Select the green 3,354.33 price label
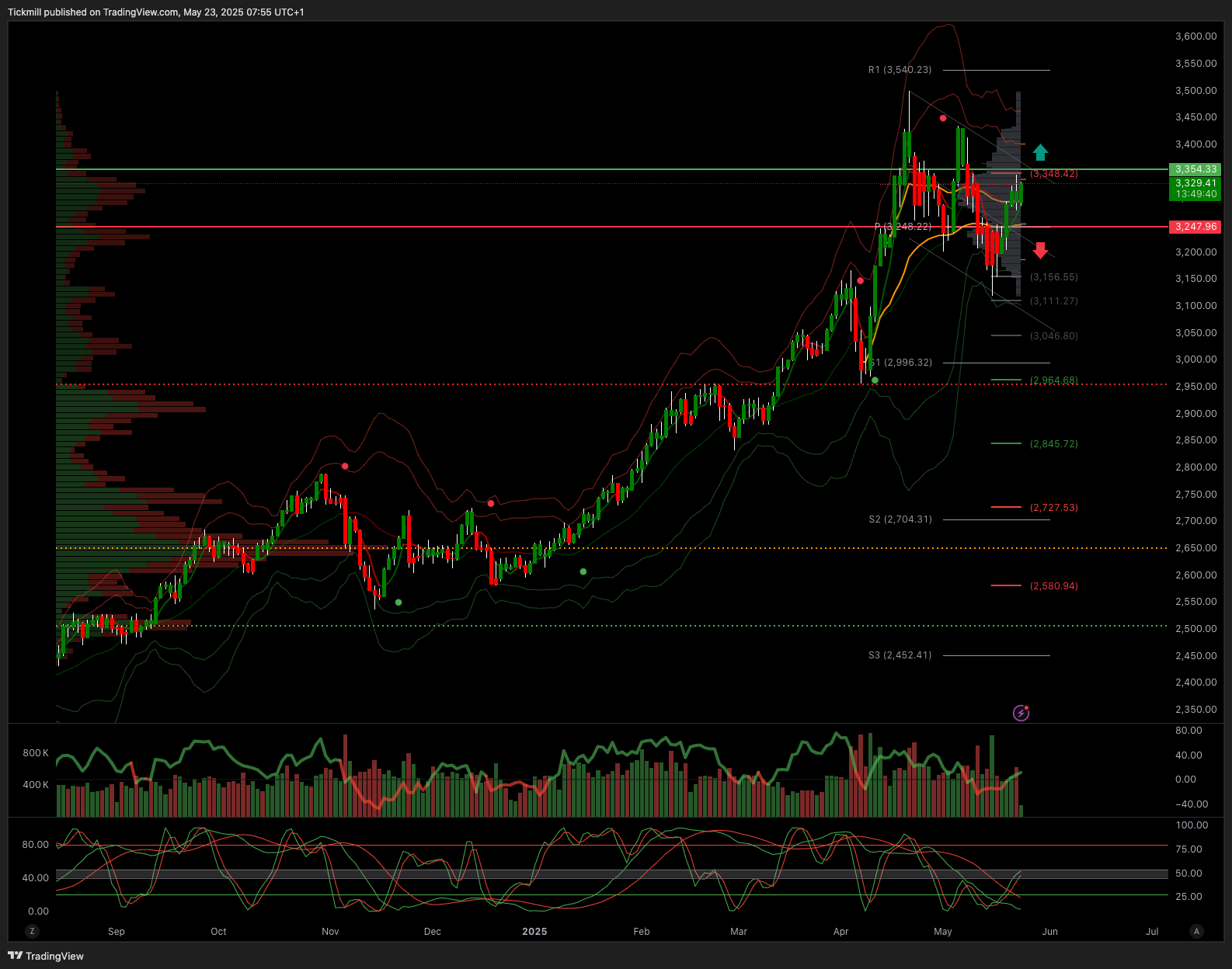1232x969 pixels. (x=1195, y=169)
